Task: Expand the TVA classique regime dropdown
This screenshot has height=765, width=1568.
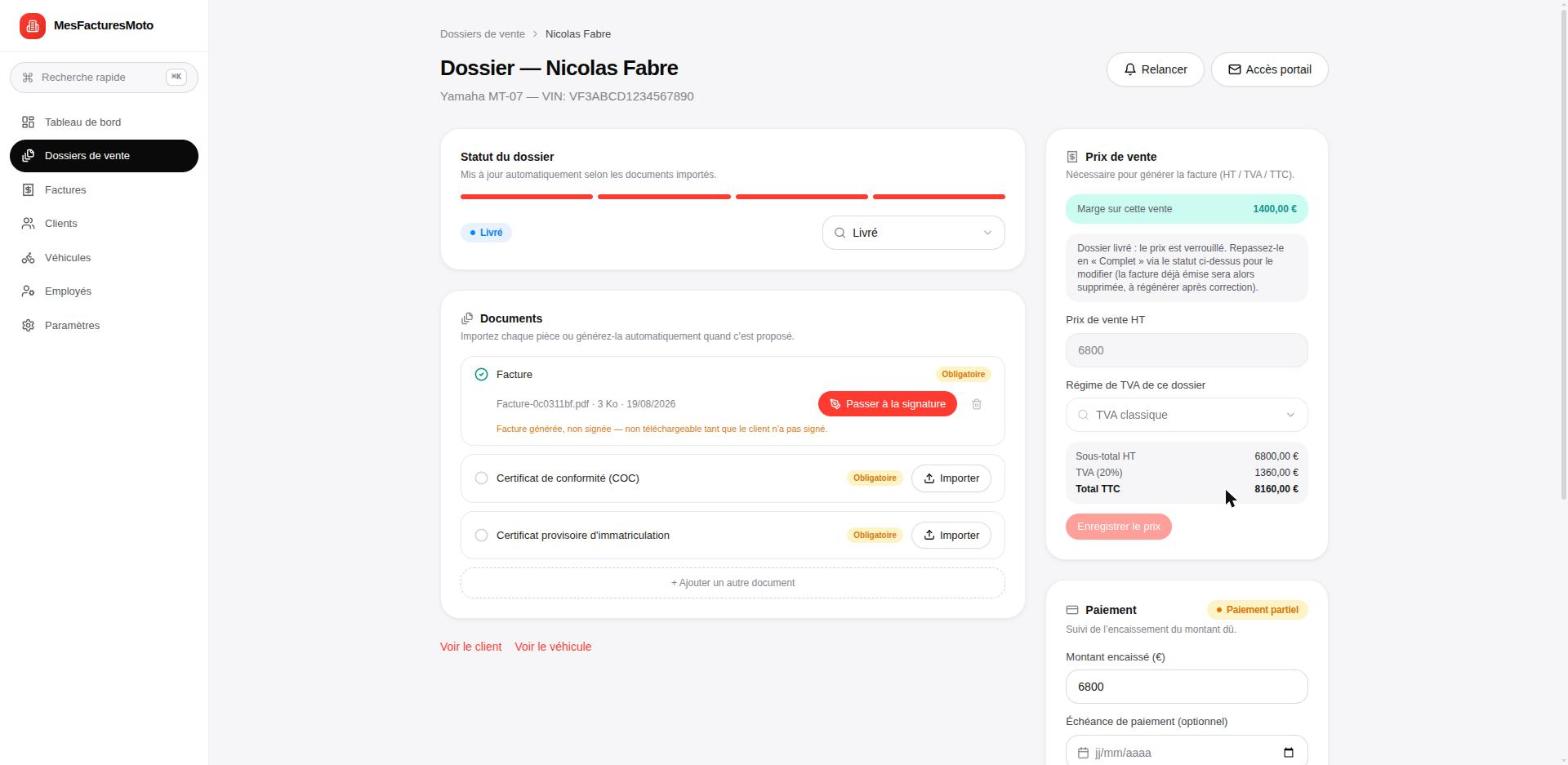Action: click(x=1186, y=415)
